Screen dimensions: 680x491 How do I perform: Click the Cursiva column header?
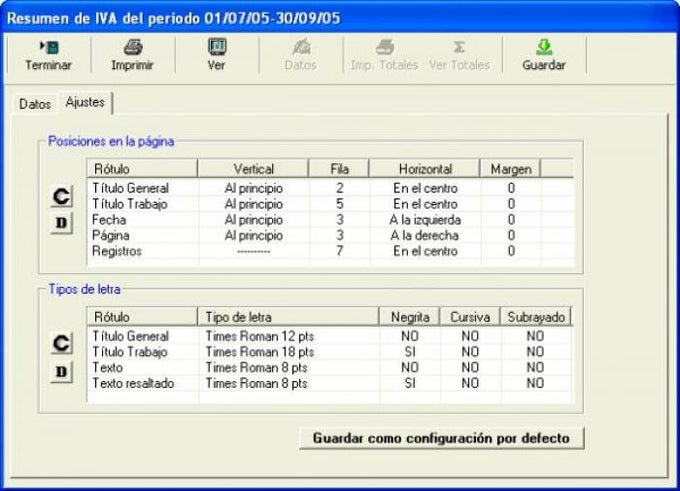tap(470, 317)
